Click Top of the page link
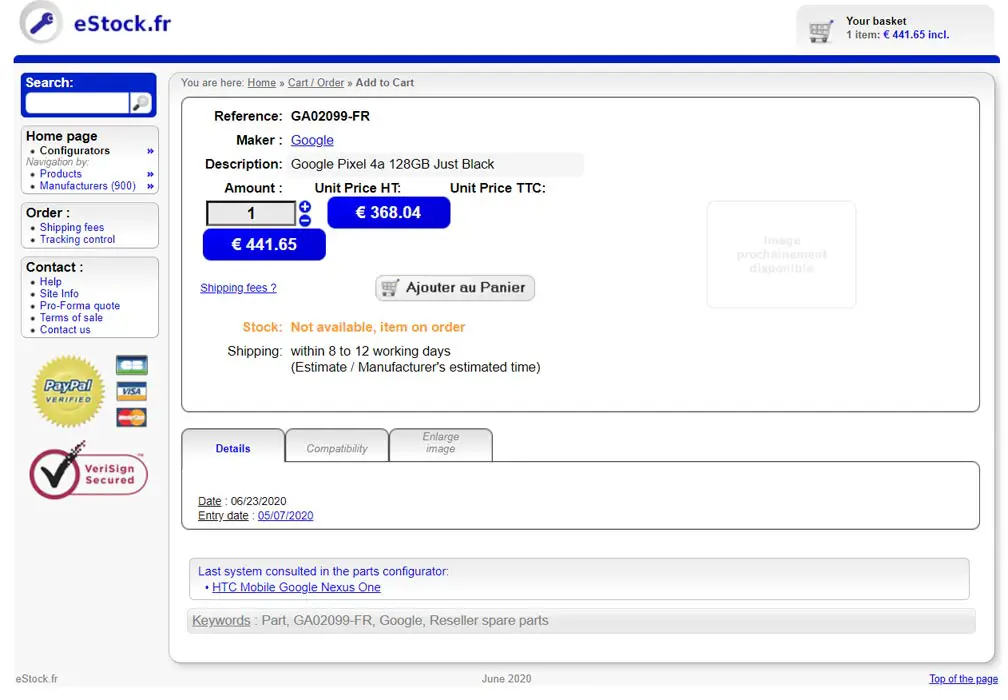The image size is (1008, 700). click(x=963, y=679)
